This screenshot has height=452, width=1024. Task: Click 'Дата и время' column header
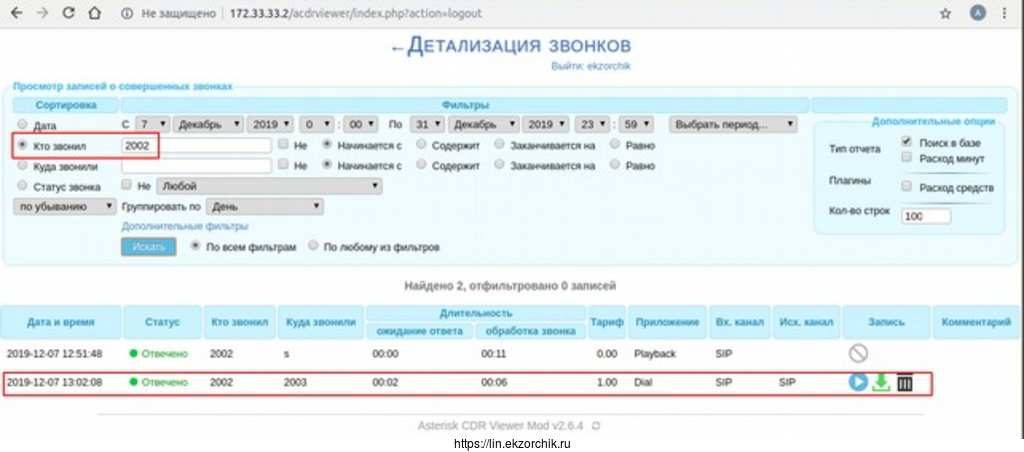[61, 322]
